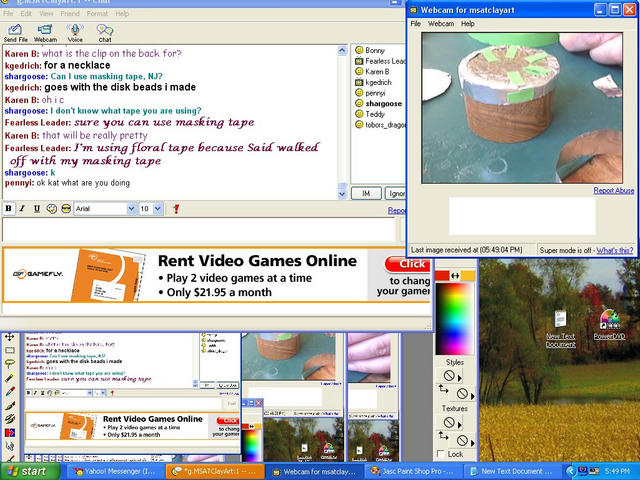Expand the upper Styles swatch flyout arrow
This screenshot has height=480, width=640.
(x=460, y=378)
